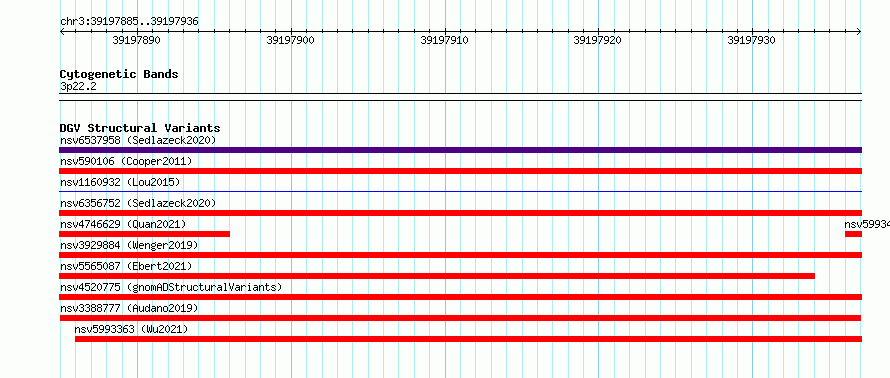Click the red bar for nsv3388777
Viewport: 890px width, 378px height.
tap(460, 318)
